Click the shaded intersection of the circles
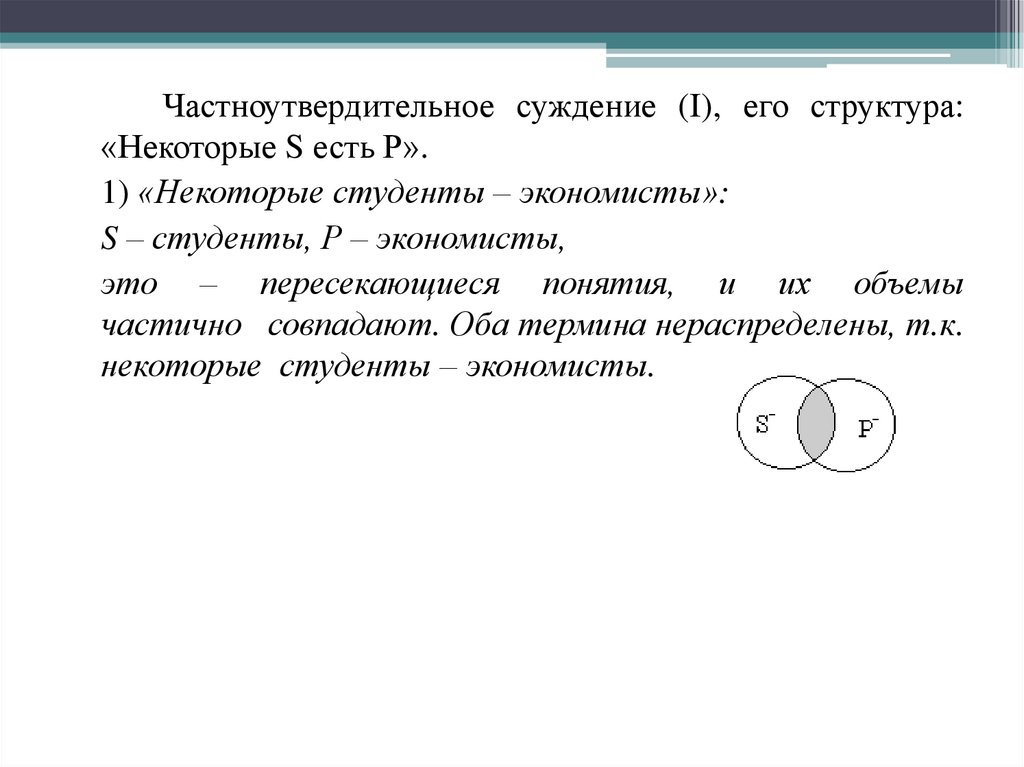 [816, 423]
